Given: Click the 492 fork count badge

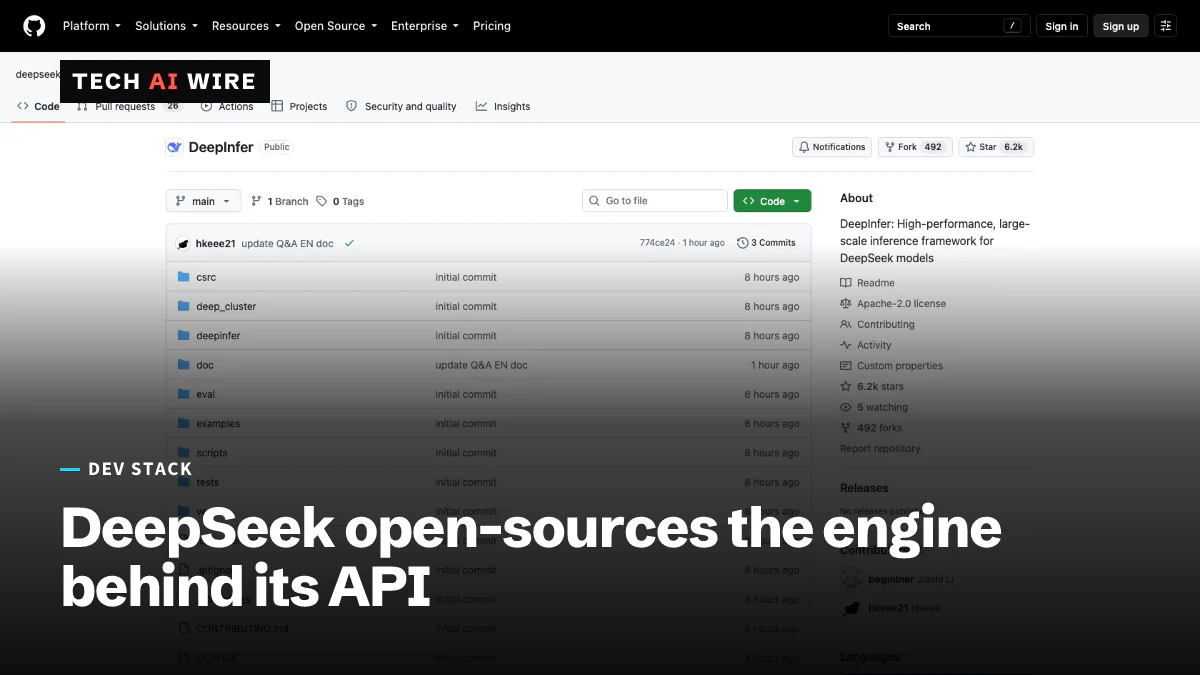Looking at the screenshot, I should pyautogui.click(x=933, y=147).
